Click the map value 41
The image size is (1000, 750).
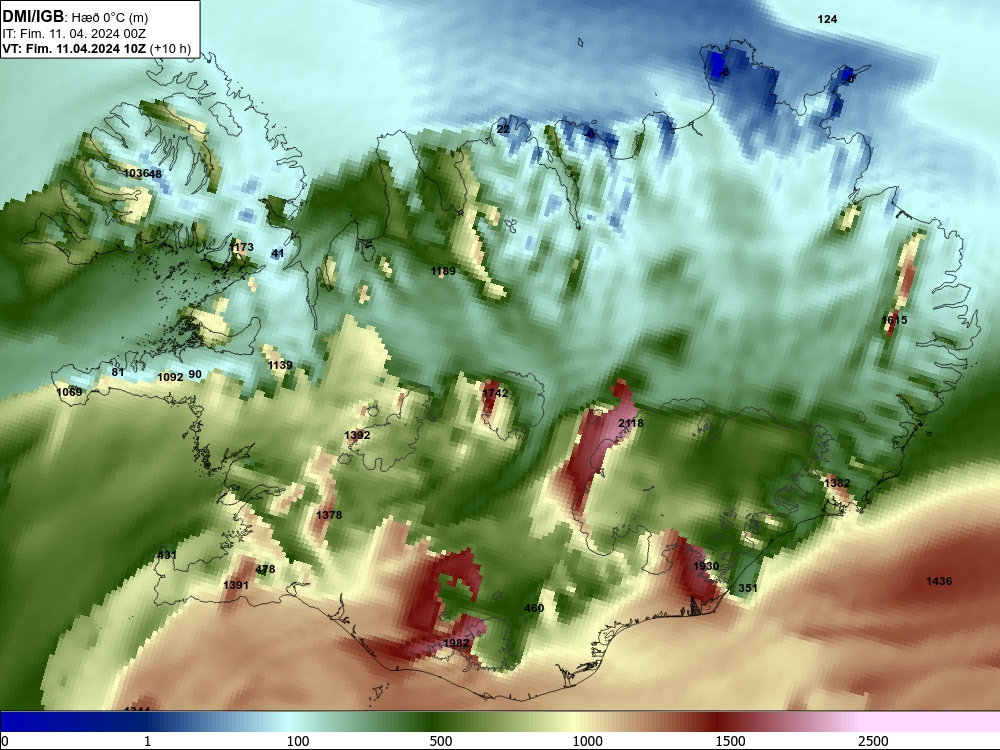click(277, 253)
